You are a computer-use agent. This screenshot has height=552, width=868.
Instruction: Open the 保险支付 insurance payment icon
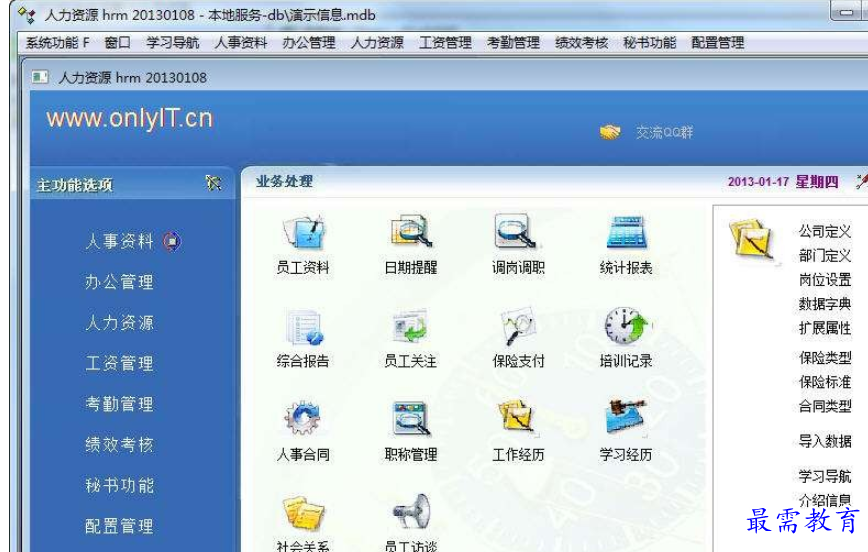point(518,326)
